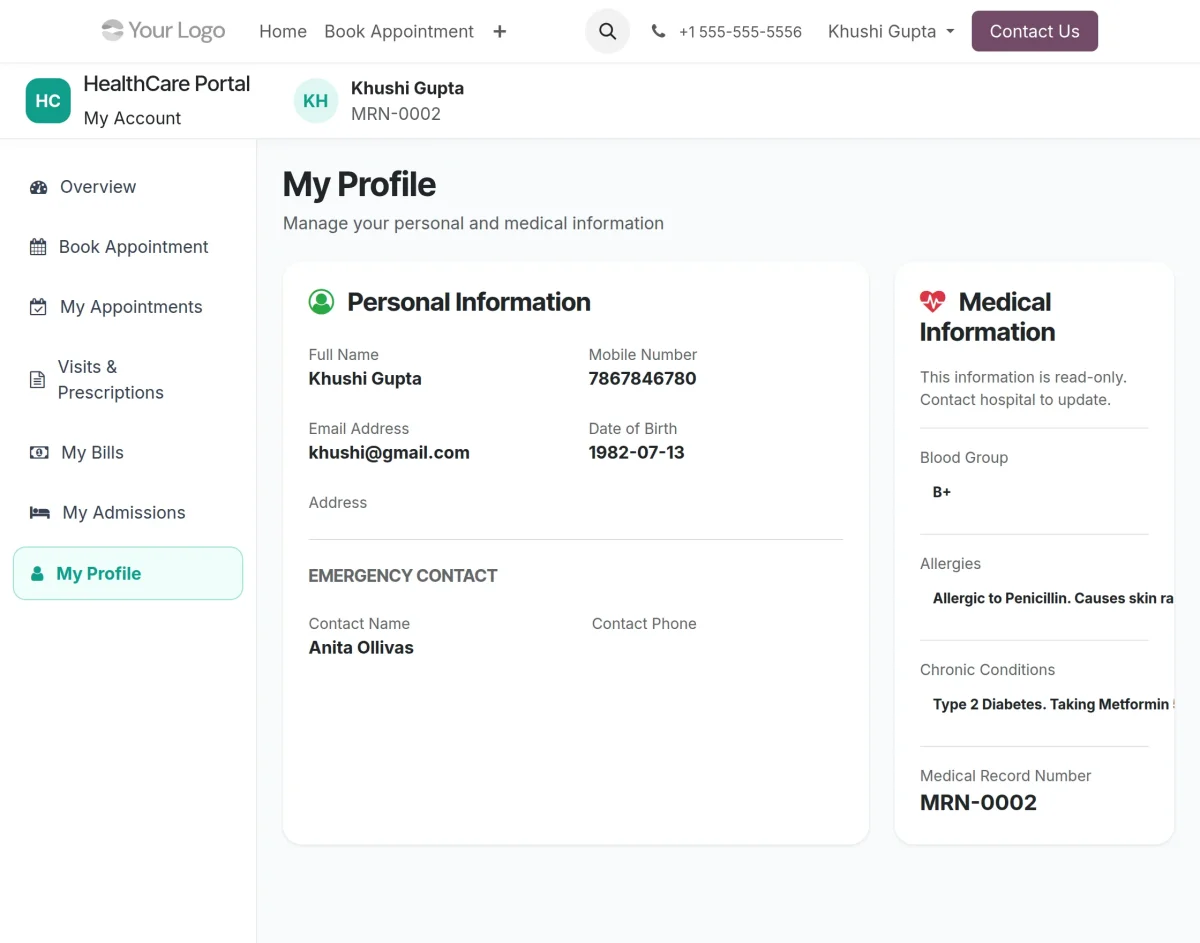The image size is (1200, 943).
Task: Open My Admissions in the sidebar
Action: click(x=128, y=513)
